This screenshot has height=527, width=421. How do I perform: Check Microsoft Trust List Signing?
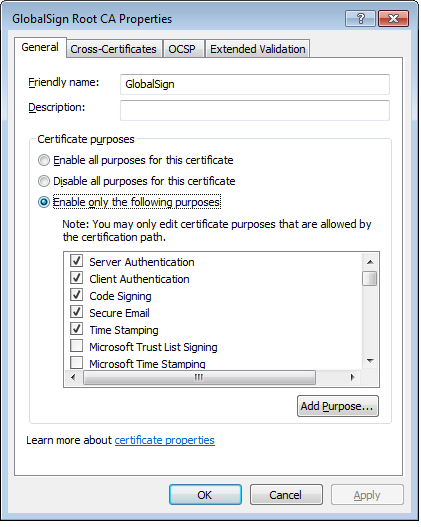(x=77, y=346)
